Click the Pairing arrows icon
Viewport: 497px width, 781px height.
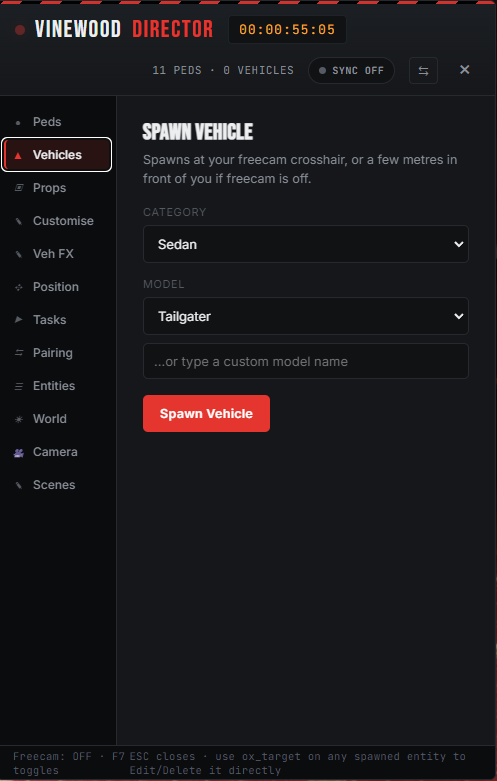19,353
